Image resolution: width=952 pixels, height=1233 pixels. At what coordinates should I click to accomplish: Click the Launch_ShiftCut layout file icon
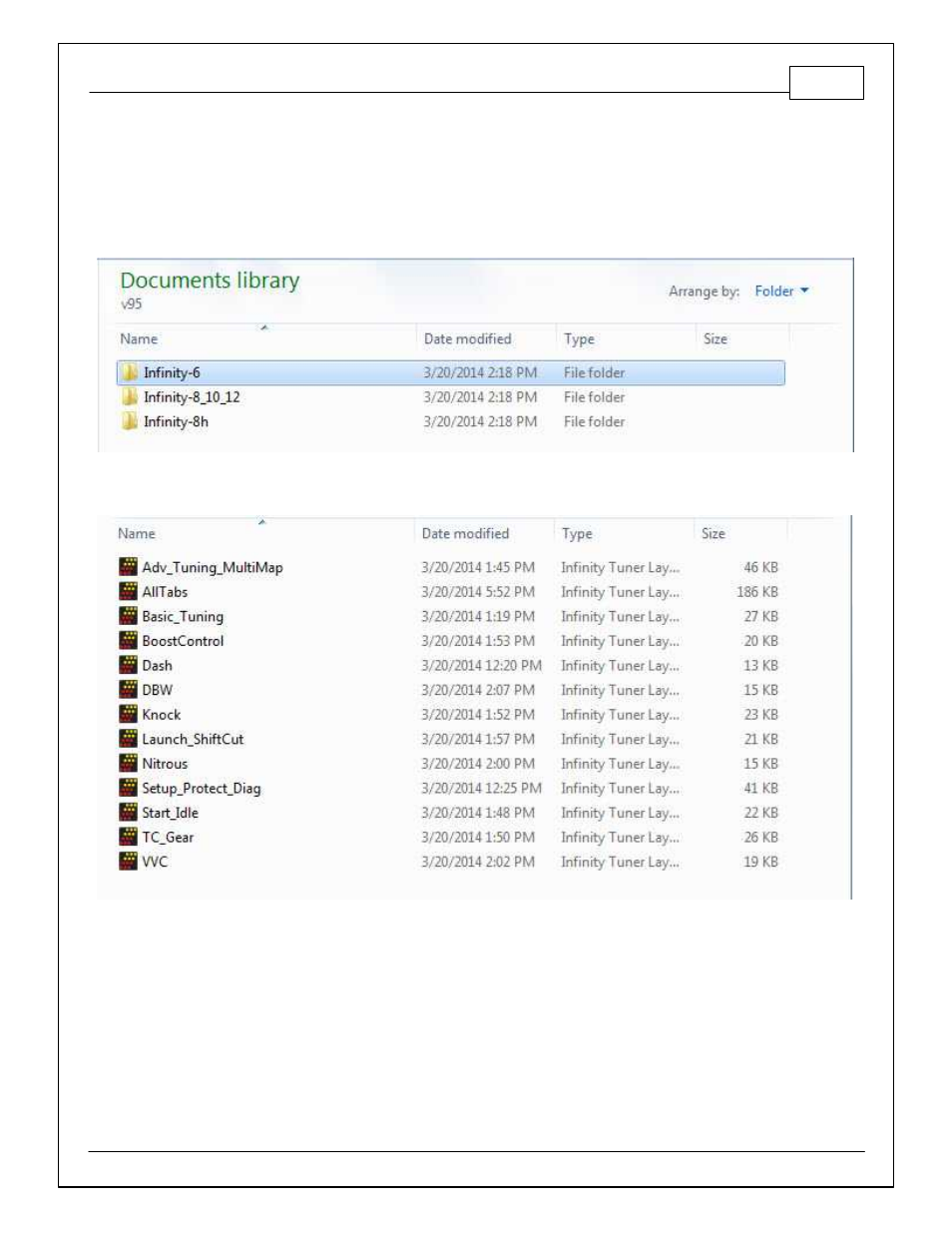click(x=128, y=739)
